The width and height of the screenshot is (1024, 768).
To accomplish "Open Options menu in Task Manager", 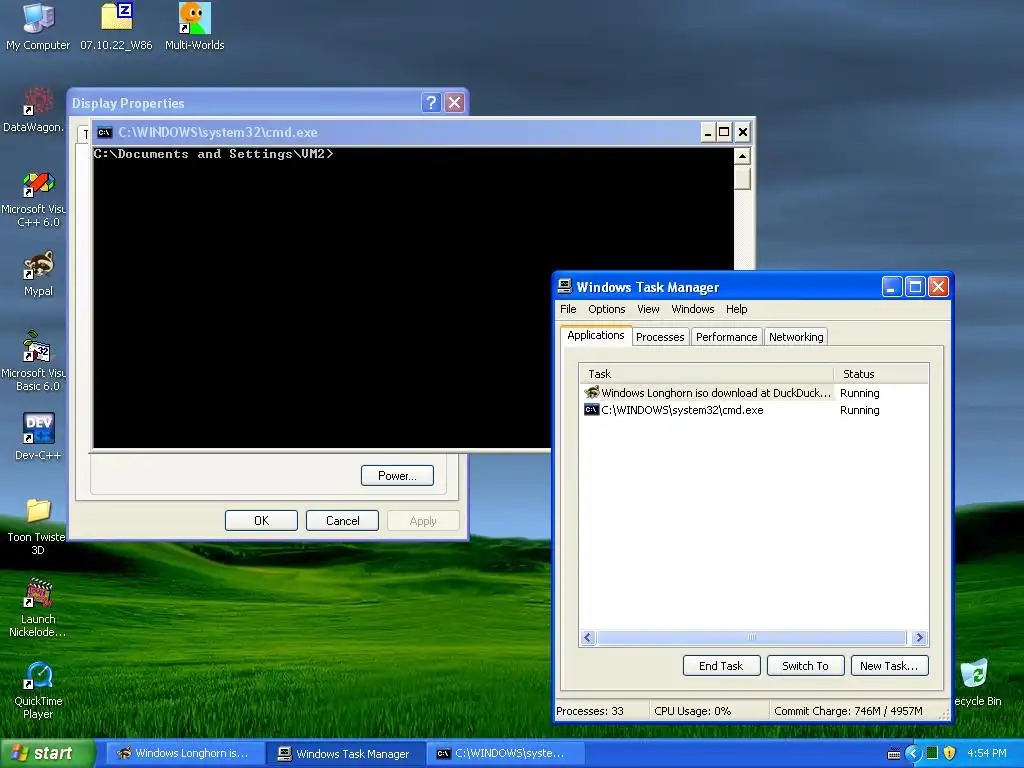I will pyautogui.click(x=607, y=309).
